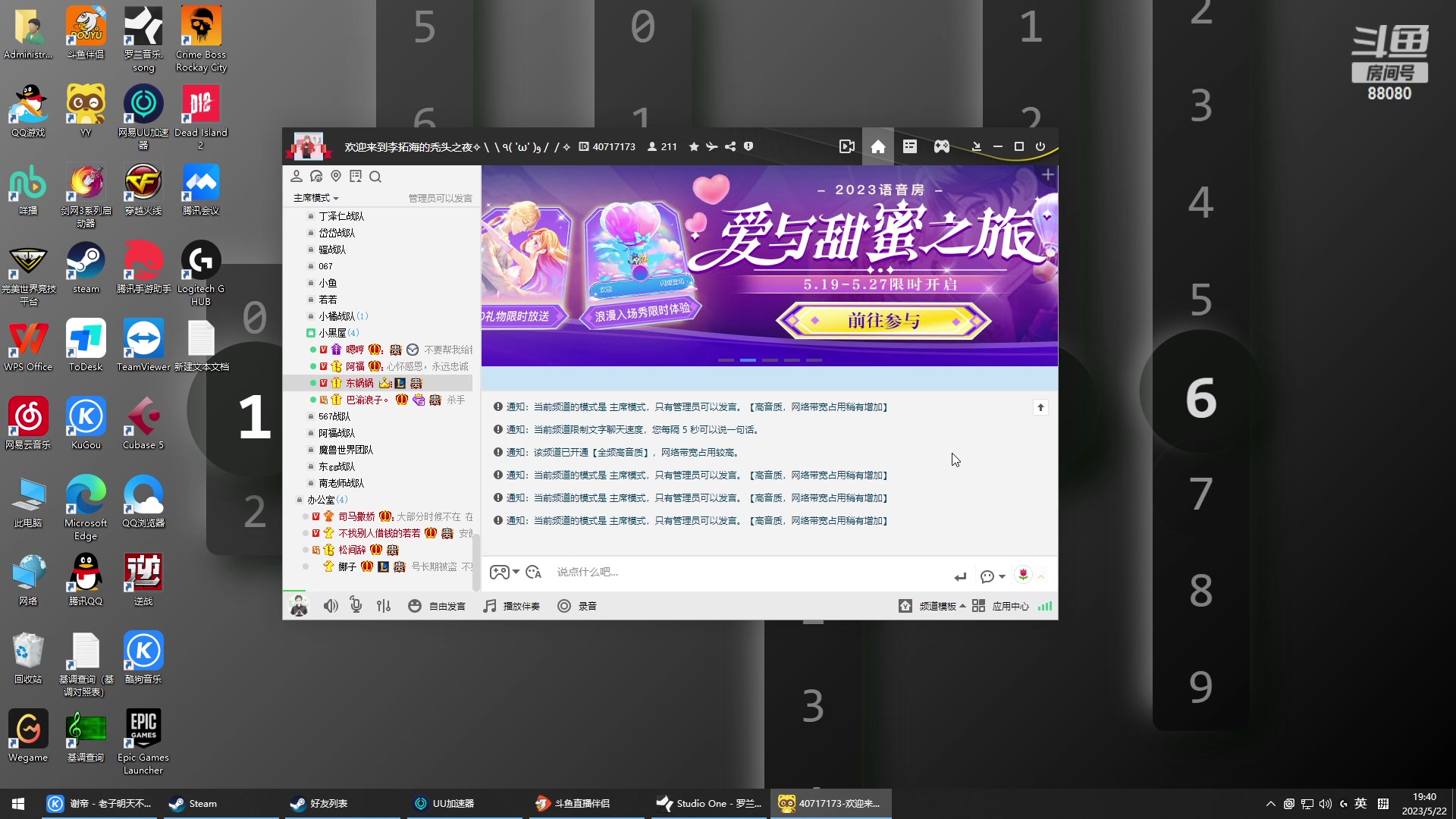This screenshot has height=819, width=1456.
Task: Open the microphone sound settings mixer icon
Action: click(x=384, y=606)
